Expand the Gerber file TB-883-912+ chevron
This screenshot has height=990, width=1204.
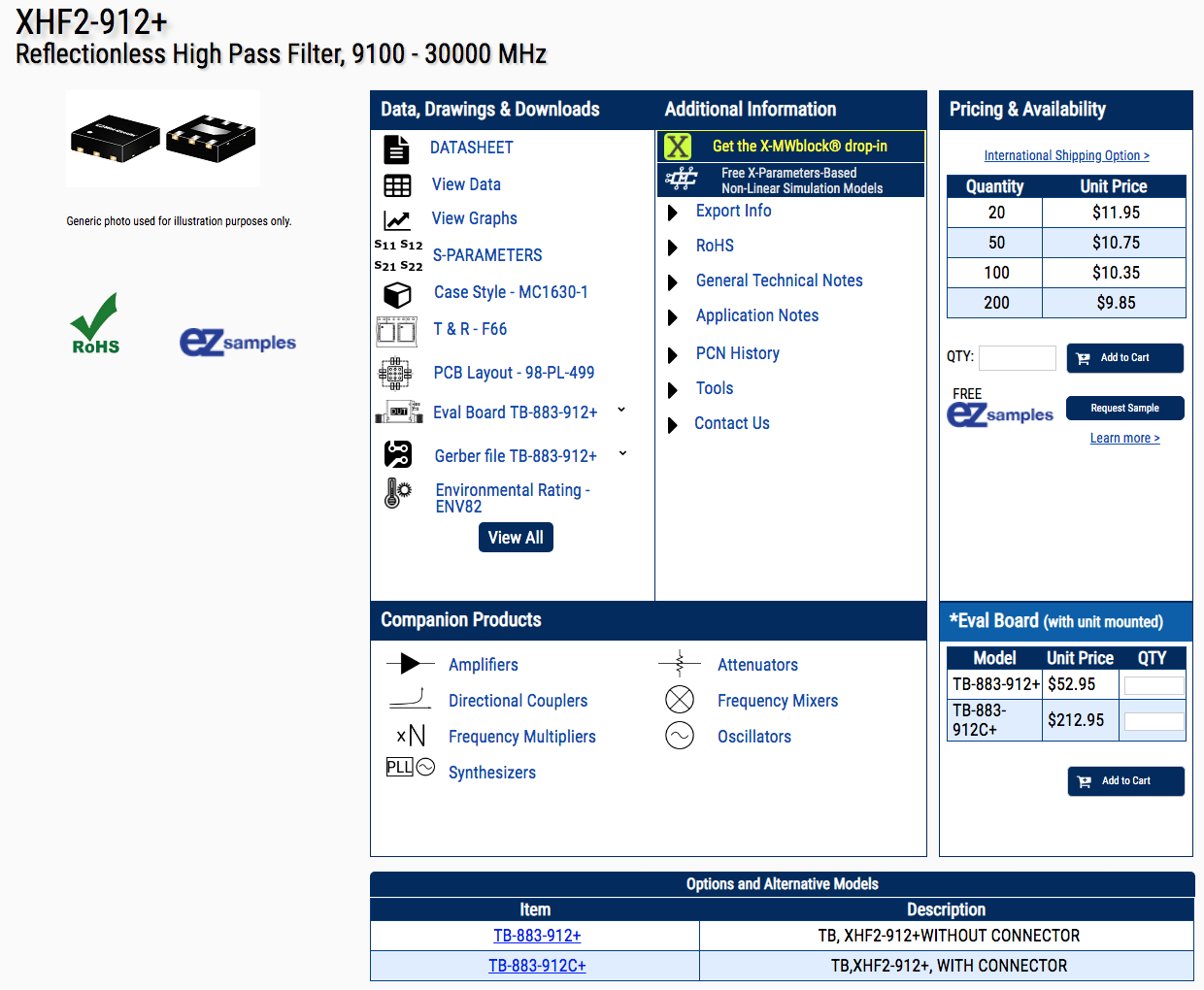622,453
